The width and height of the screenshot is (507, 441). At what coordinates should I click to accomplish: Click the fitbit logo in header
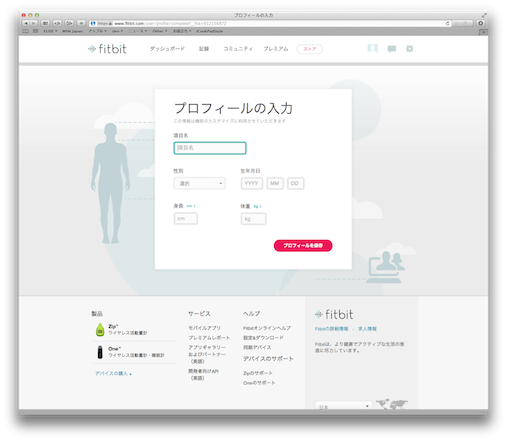click(x=107, y=49)
